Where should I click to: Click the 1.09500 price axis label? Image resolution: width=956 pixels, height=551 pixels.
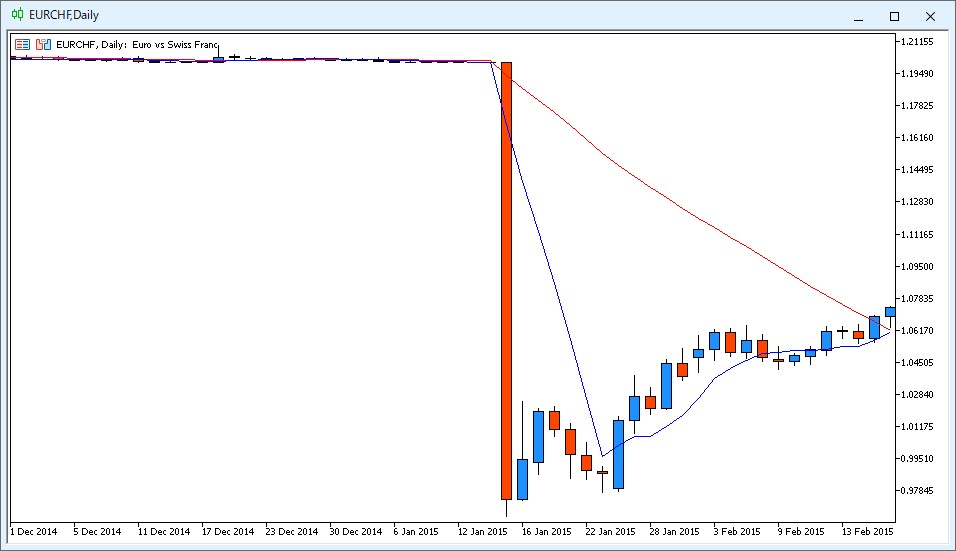(x=918, y=266)
